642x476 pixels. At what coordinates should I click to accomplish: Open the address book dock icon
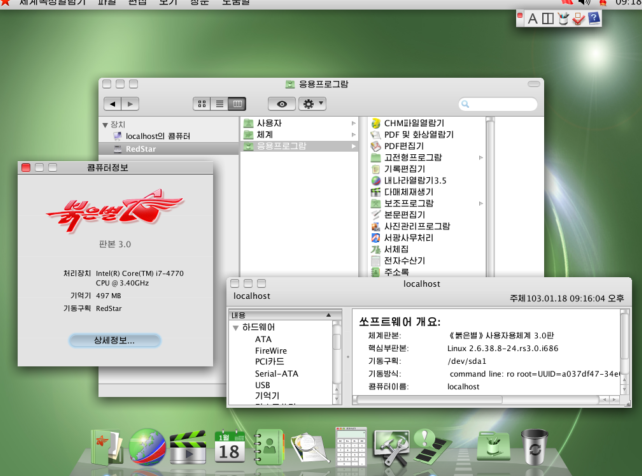[269, 447]
